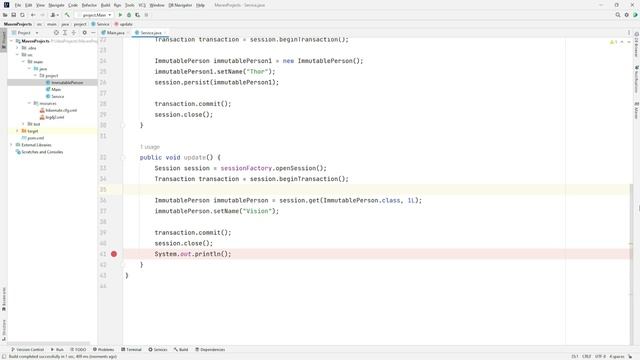640x360 pixels.
Task: Open the Terminal tool window
Action: (131, 350)
